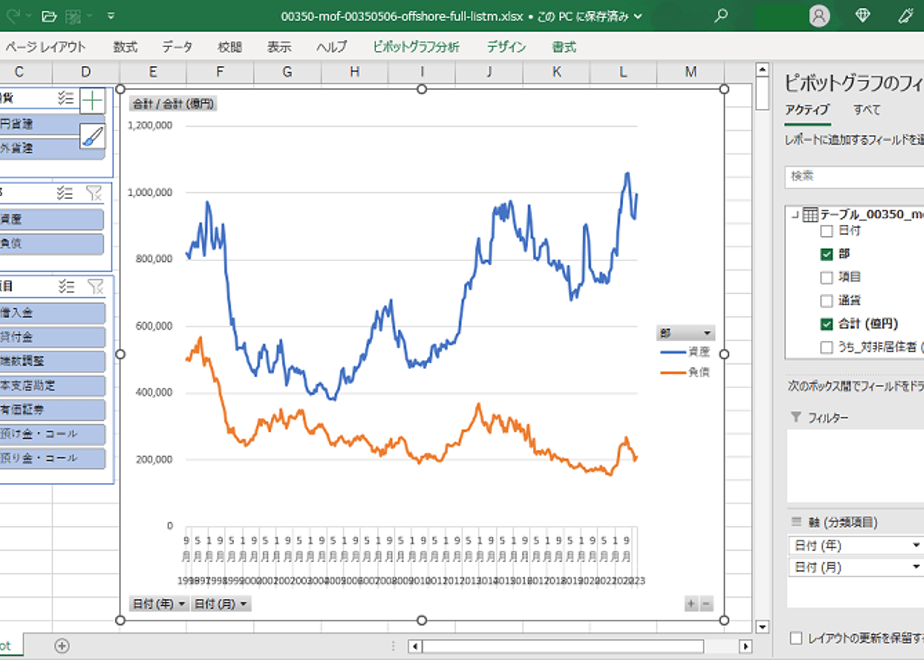Select 負債 in the slicer
Image resolution: width=924 pixels, height=660 pixels.
click(x=51, y=243)
